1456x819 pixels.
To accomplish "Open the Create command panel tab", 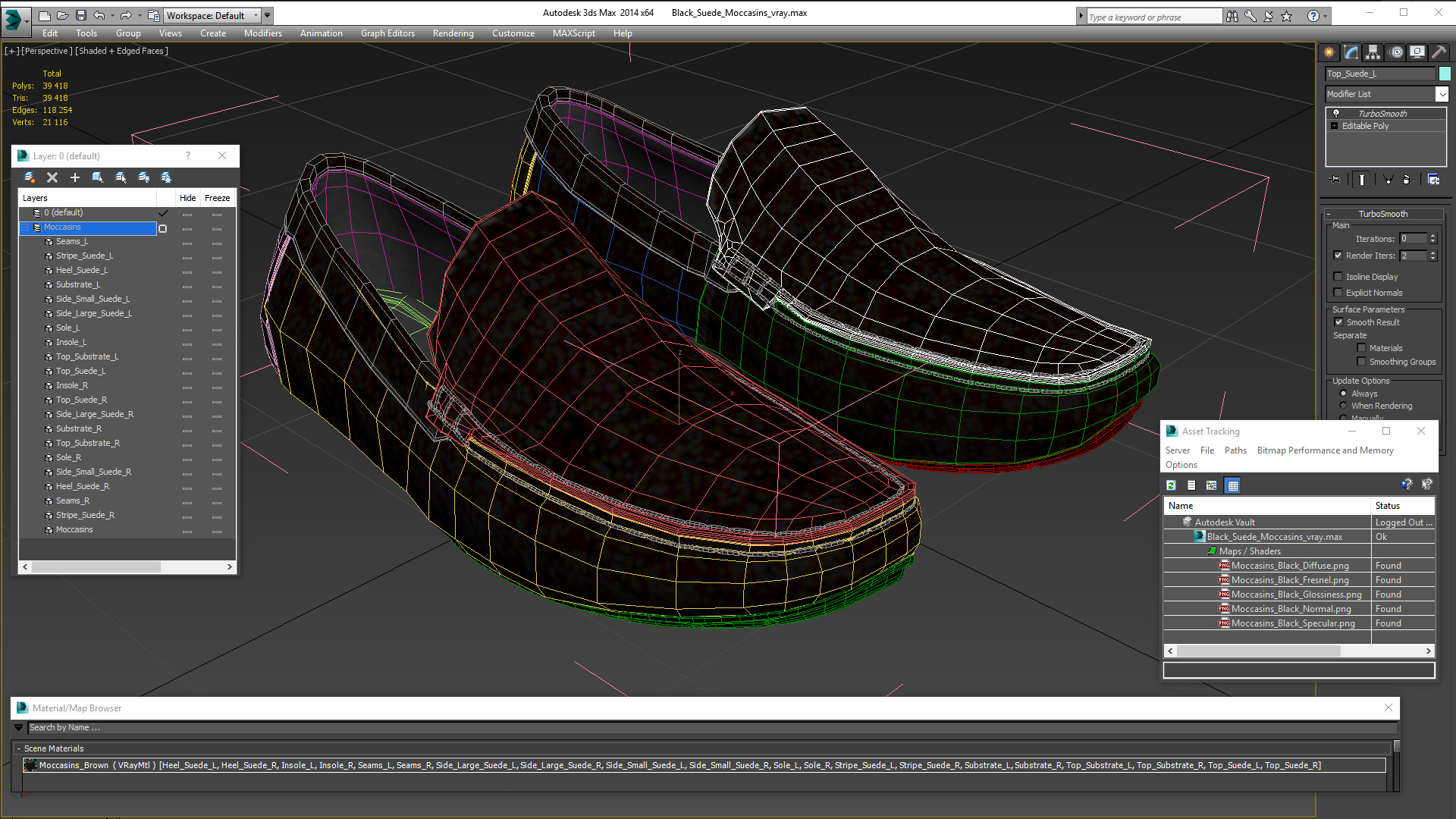I will click(x=1329, y=52).
